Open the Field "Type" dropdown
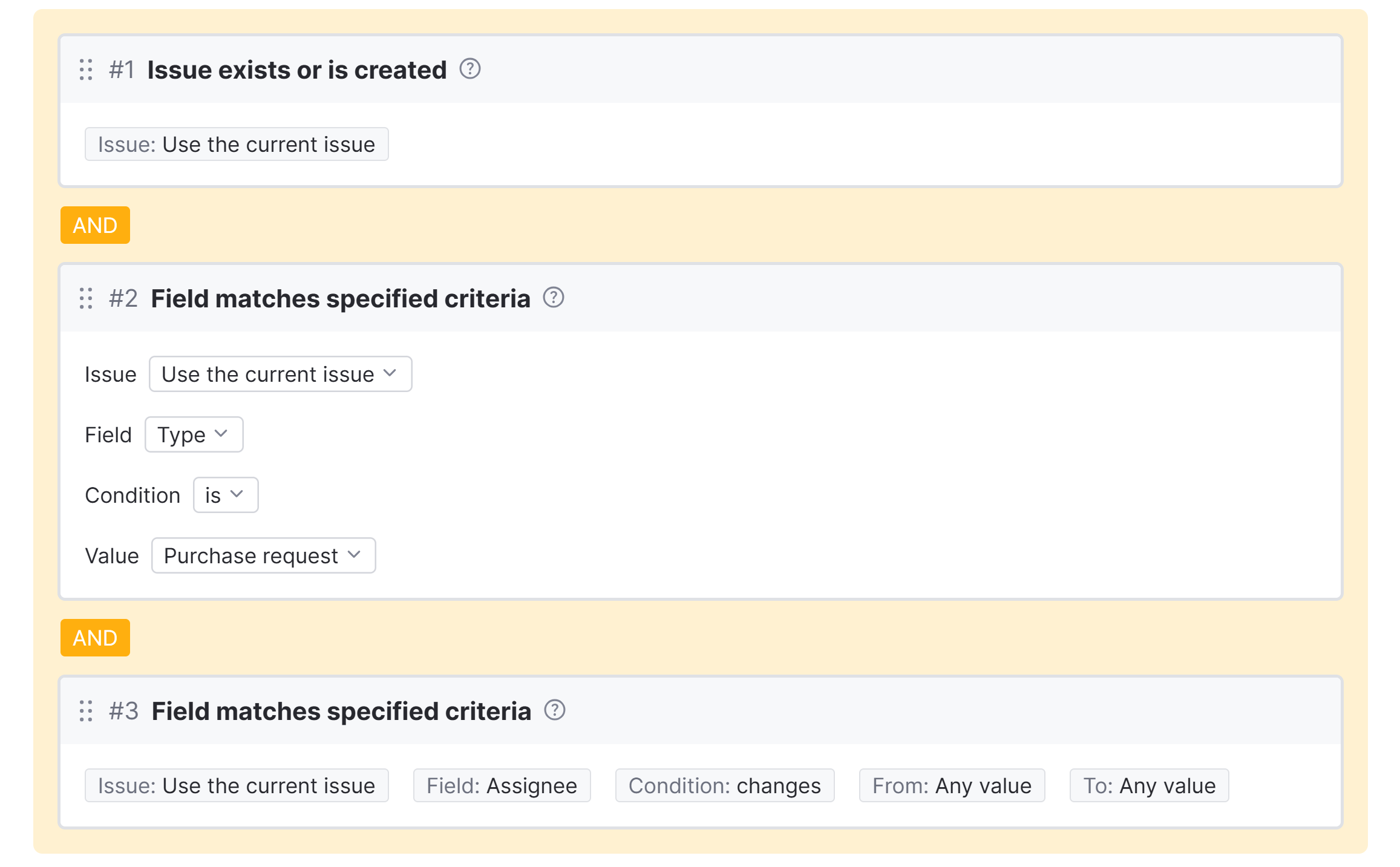This screenshot has height=867, width=1400. coord(193,434)
